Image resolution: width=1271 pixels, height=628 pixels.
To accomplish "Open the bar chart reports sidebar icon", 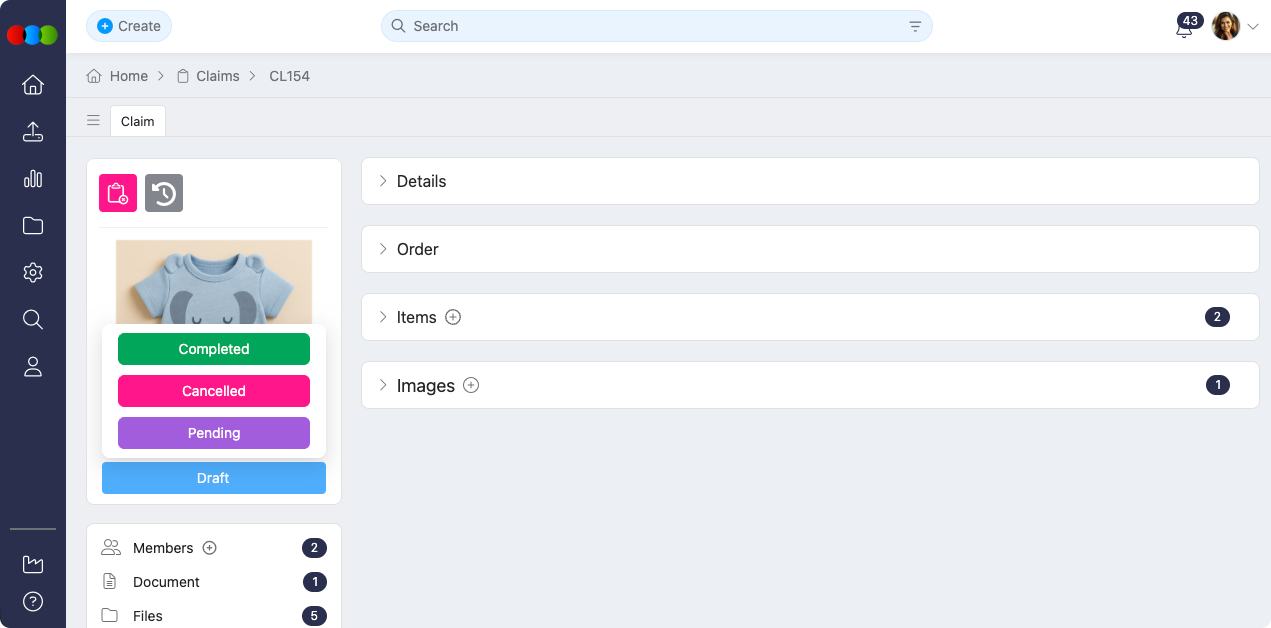I will 33,179.
